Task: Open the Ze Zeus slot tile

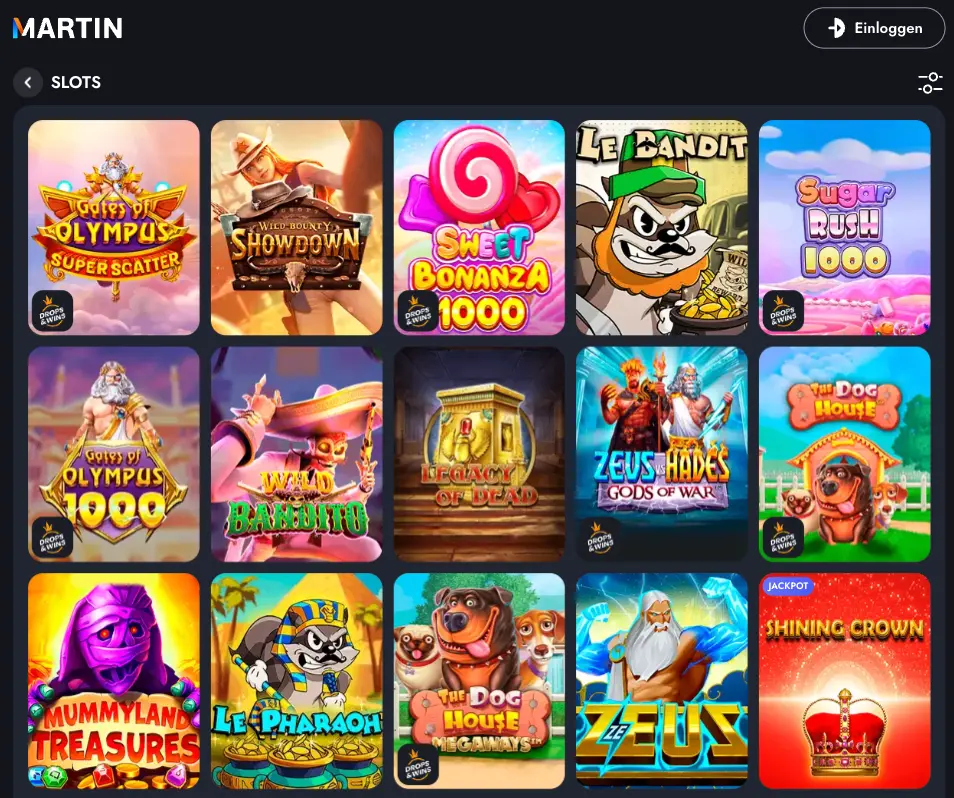Action: click(662, 681)
